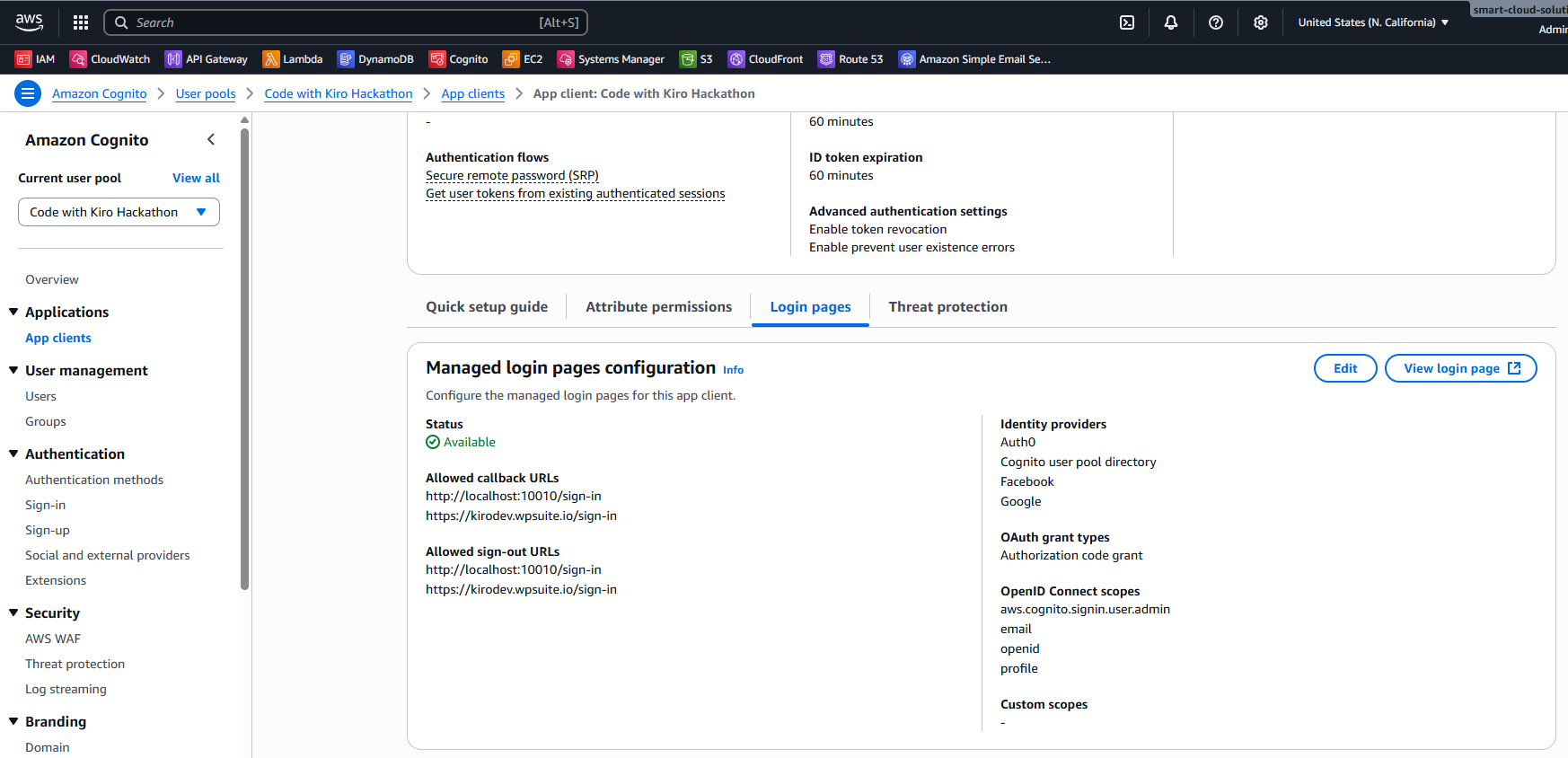Open Cognito shortcut in favorites bar

[459, 59]
